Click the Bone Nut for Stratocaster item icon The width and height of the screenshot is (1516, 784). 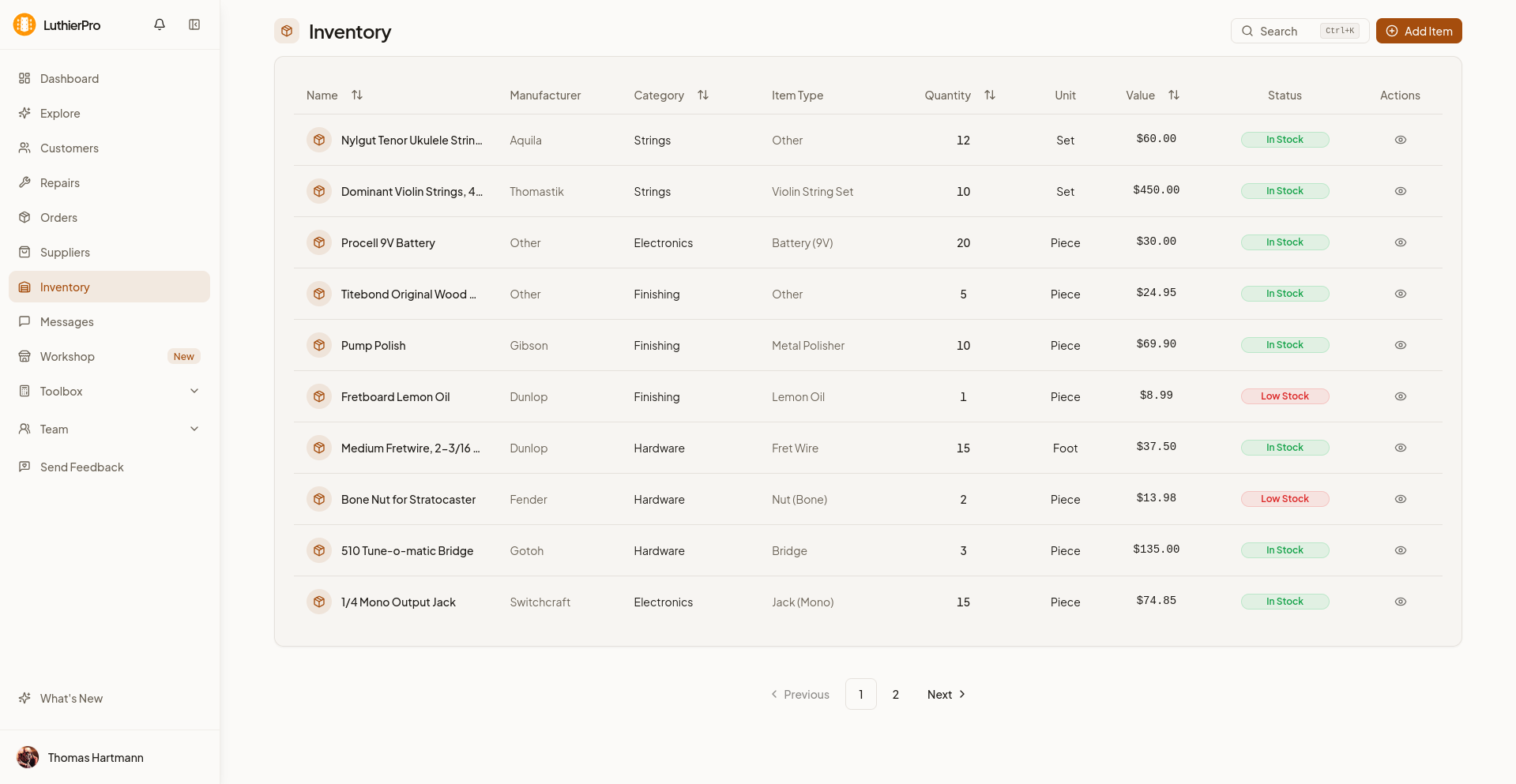(319, 499)
